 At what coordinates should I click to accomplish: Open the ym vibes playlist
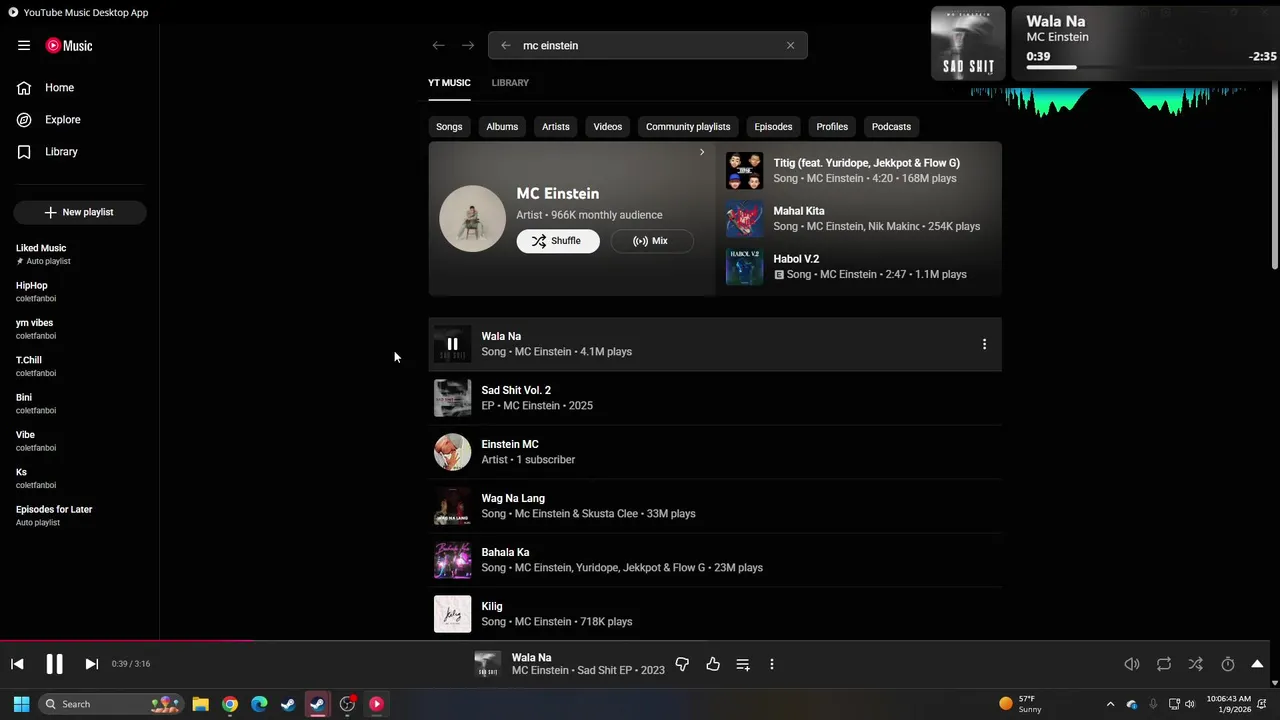80,329
